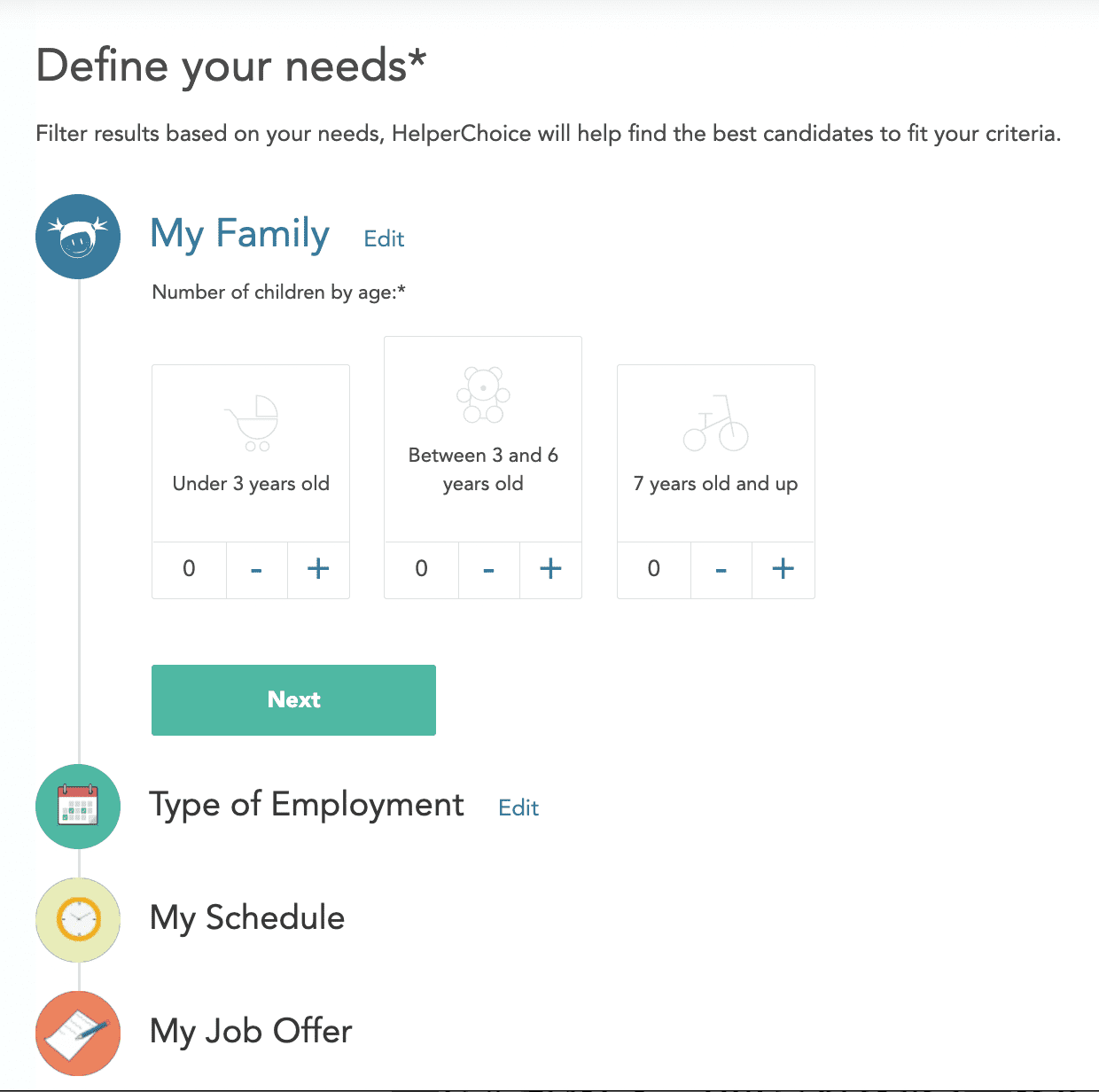The width and height of the screenshot is (1099, 1092).
Task: Select the teddy bear icon
Action: tap(483, 394)
